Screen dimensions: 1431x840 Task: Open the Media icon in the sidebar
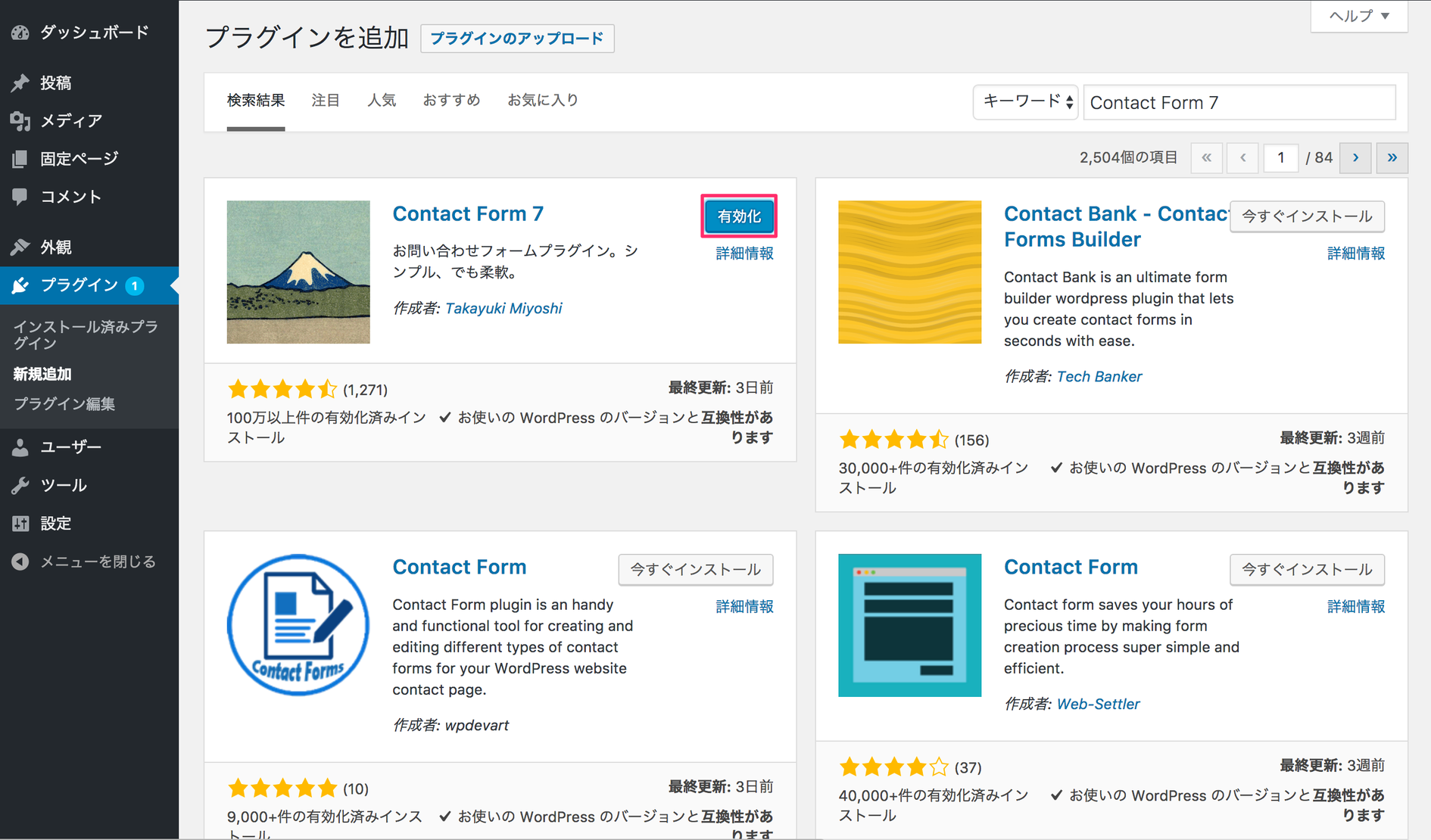tap(20, 120)
